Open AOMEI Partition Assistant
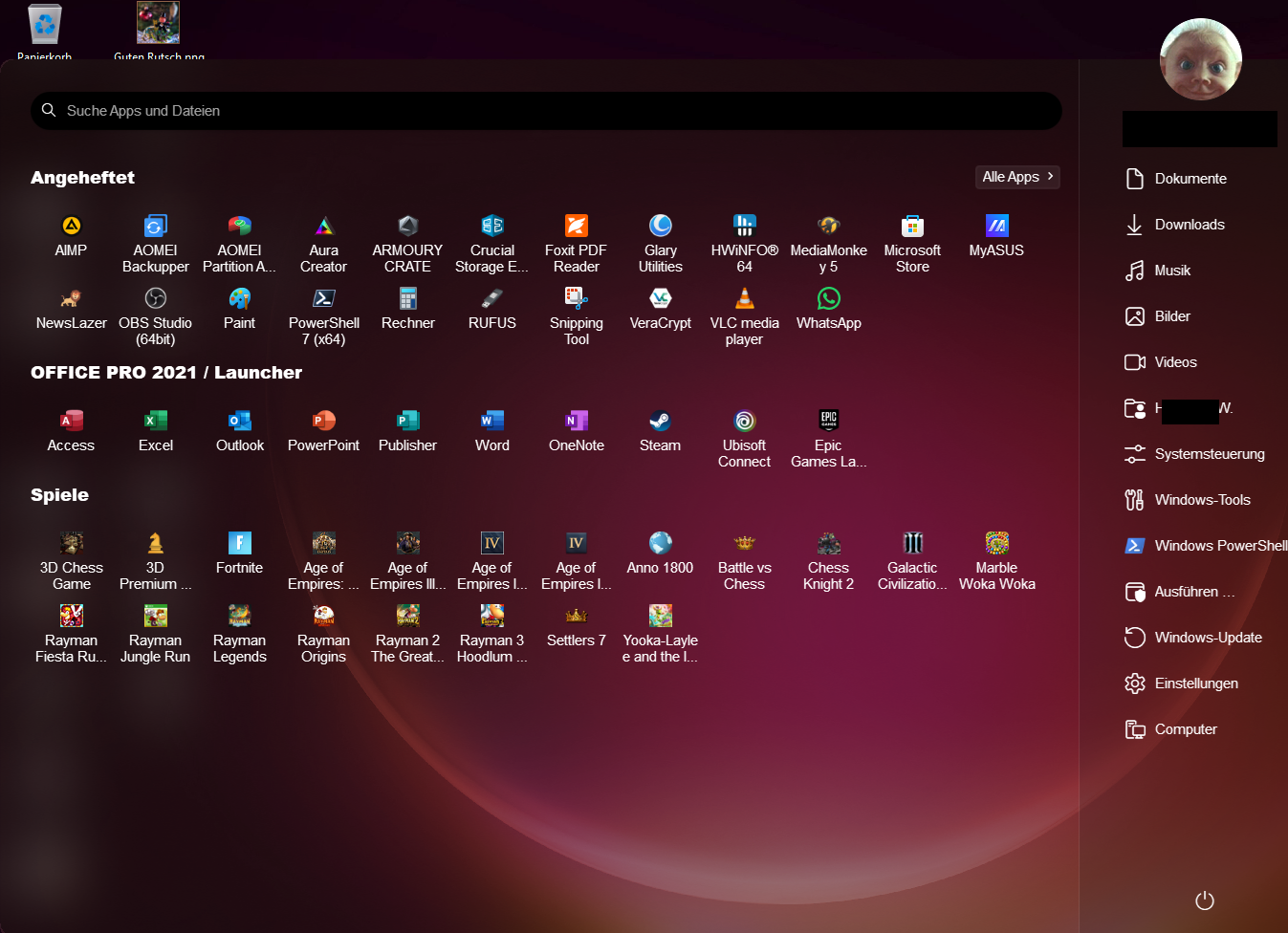Viewport: 1288px width, 933px height. point(239,244)
